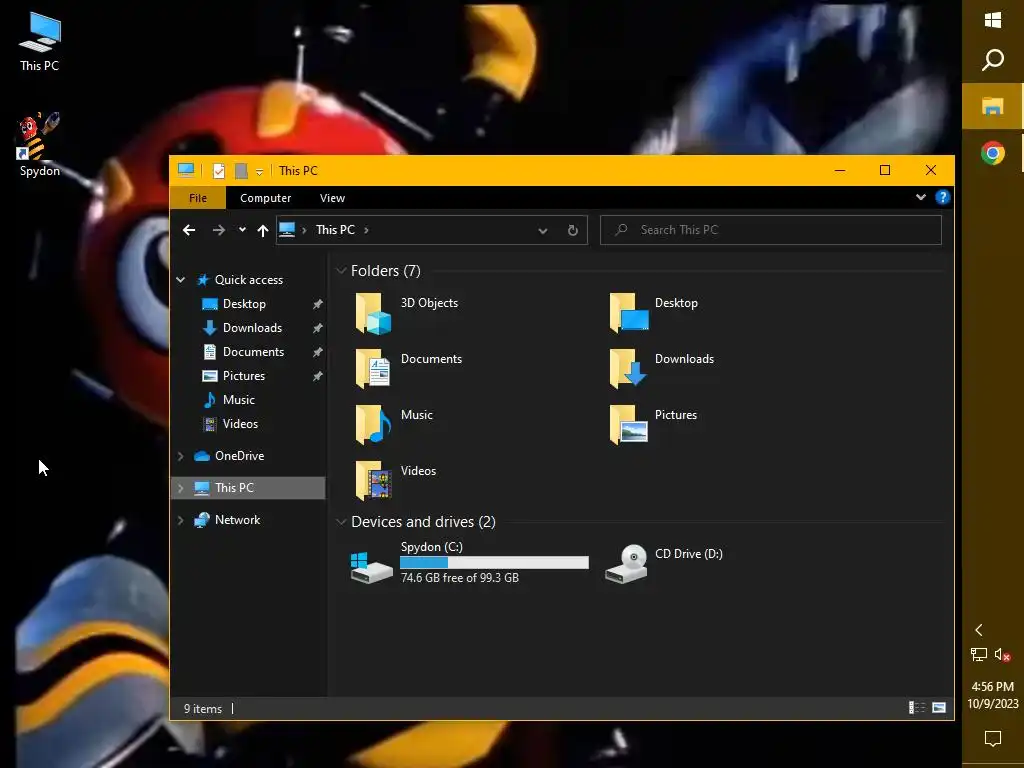Image resolution: width=1024 pixels, height=768 pixels.
Task: Select Network in navigation pane
Action: click(x=237, y=520)
